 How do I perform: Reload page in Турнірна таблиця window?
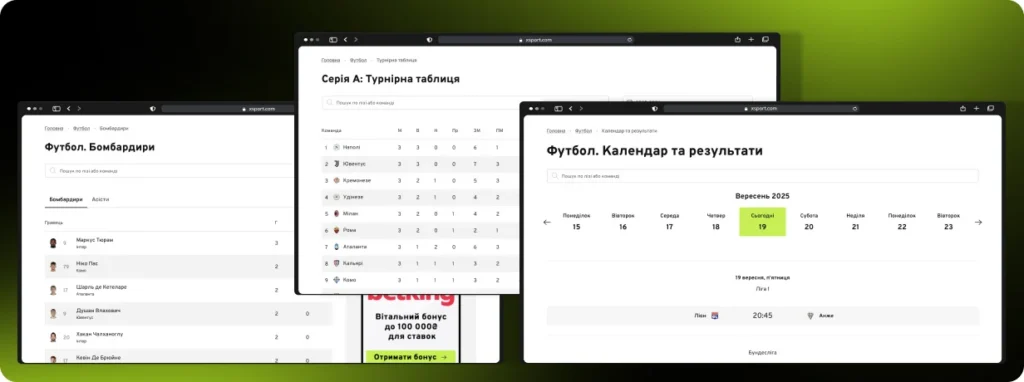point(630,40)
